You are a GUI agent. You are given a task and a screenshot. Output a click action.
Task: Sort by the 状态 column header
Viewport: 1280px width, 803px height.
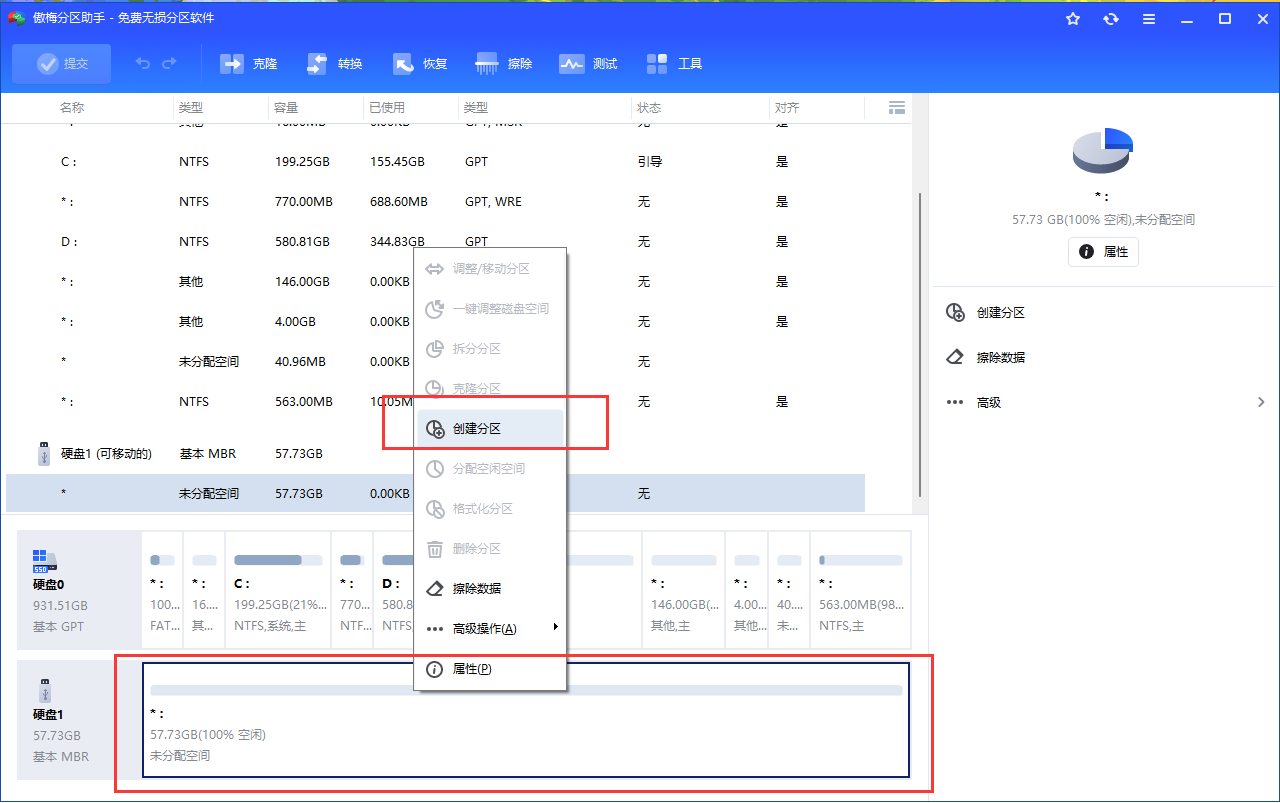pyautogui.click(x=649, y=108)
